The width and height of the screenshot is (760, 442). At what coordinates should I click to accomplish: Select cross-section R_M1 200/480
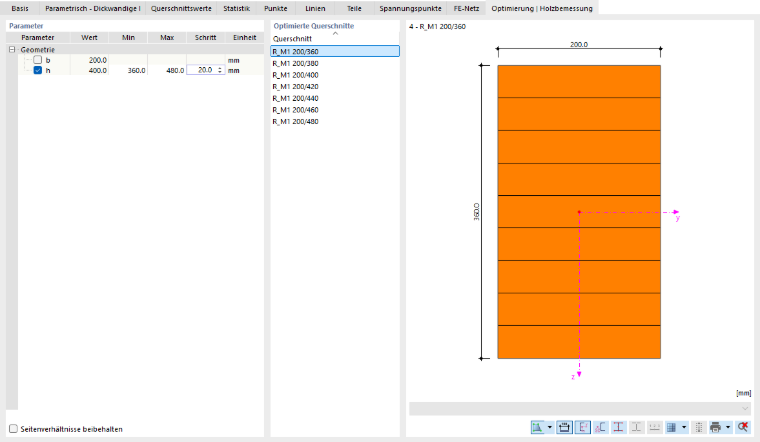[335, 122]
